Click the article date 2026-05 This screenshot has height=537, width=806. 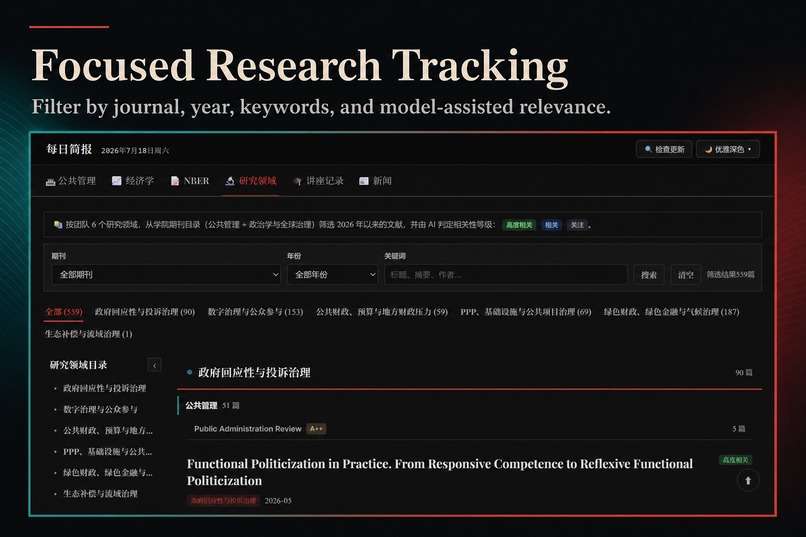278,501
